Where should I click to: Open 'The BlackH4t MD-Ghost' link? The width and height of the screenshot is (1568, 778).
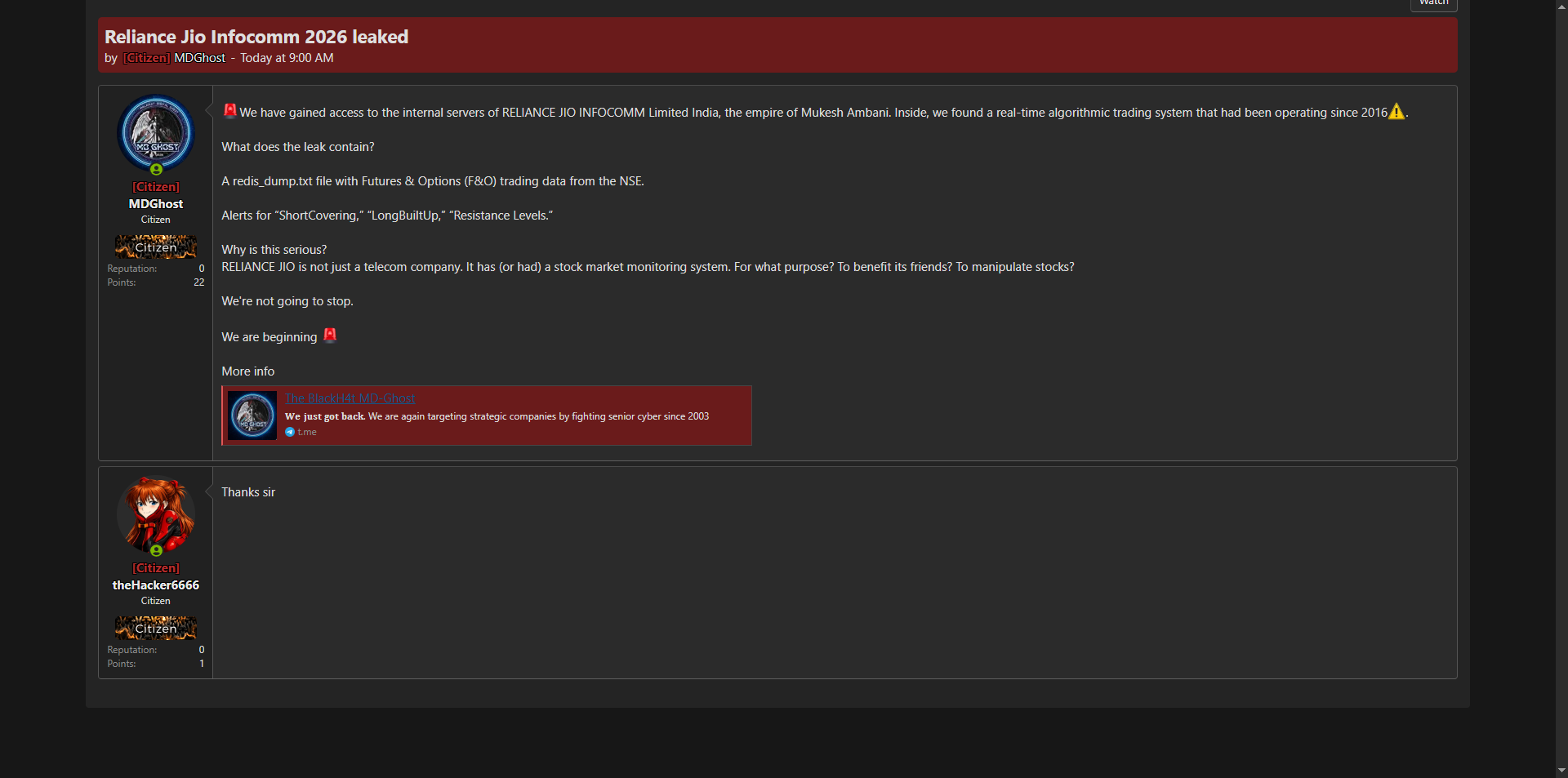350,398
